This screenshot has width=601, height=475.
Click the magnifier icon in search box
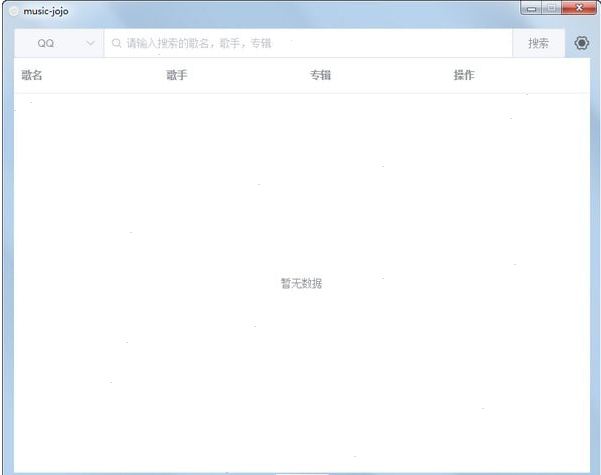[x=117, y=44]
